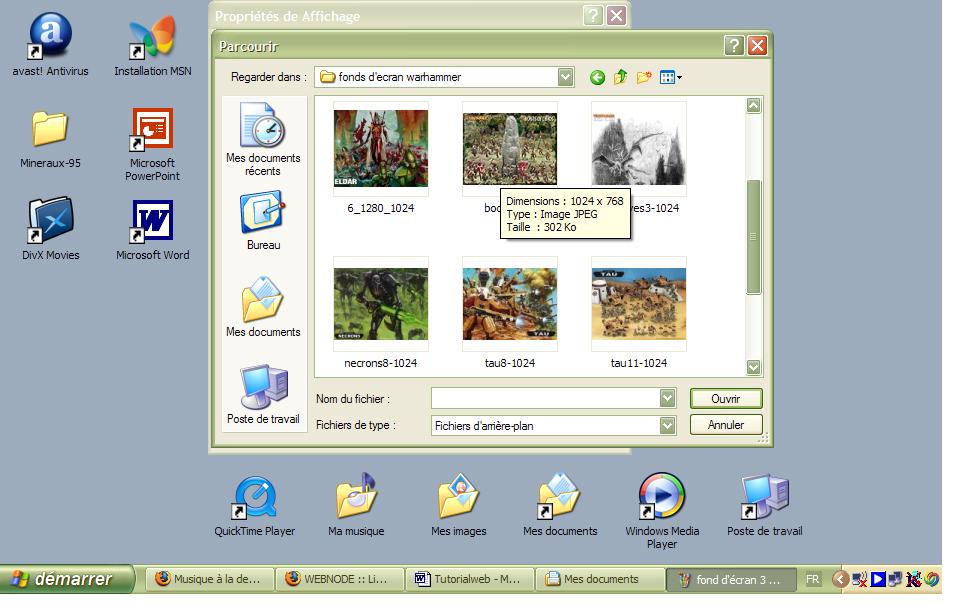The height and width of the screenshot is (603, 954).
Task: Go up one folder level
Action: point(621,77)
